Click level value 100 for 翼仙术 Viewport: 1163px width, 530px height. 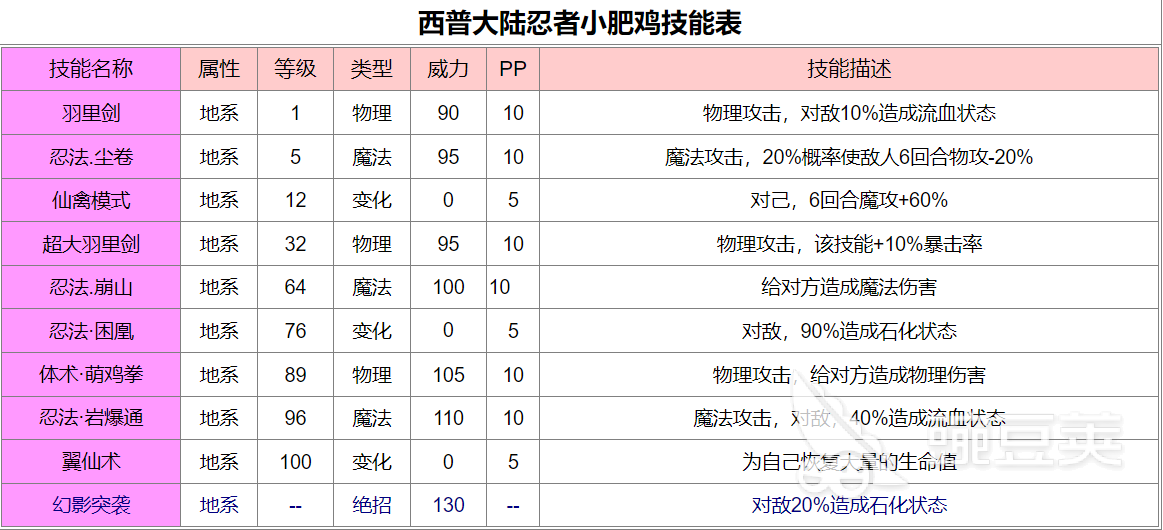point(295,462)
